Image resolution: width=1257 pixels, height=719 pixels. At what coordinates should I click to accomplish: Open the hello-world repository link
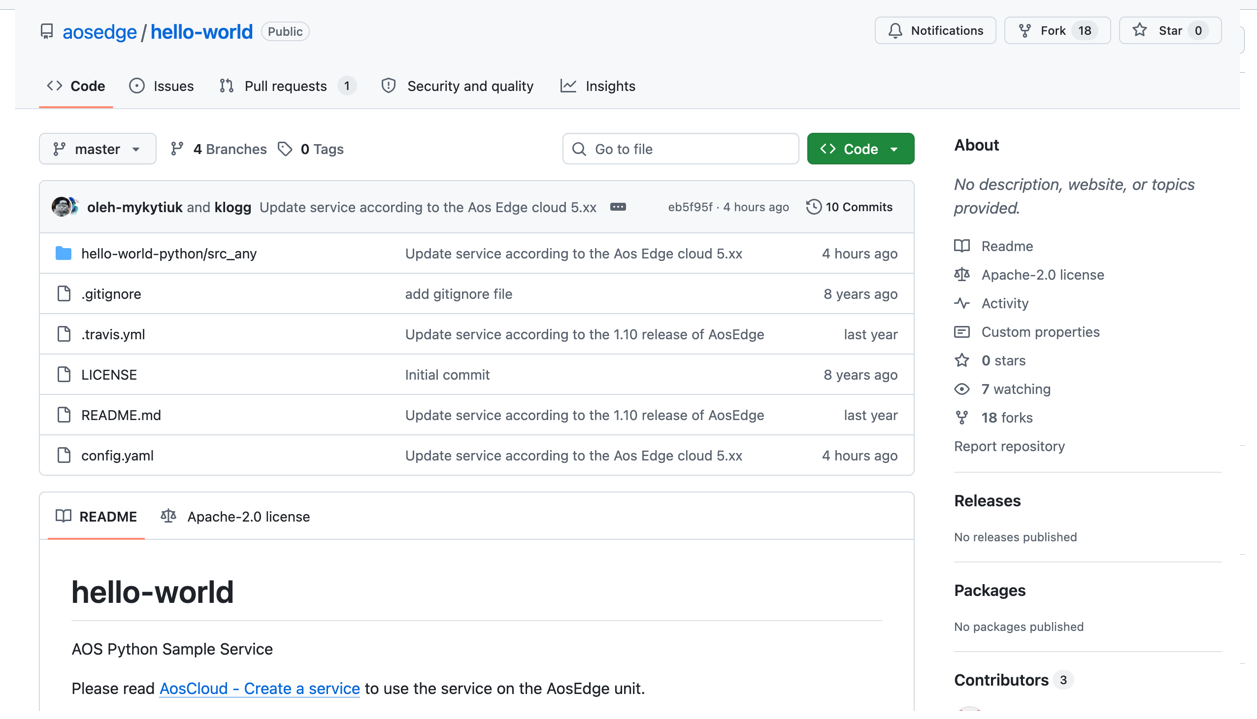point(201,32)
